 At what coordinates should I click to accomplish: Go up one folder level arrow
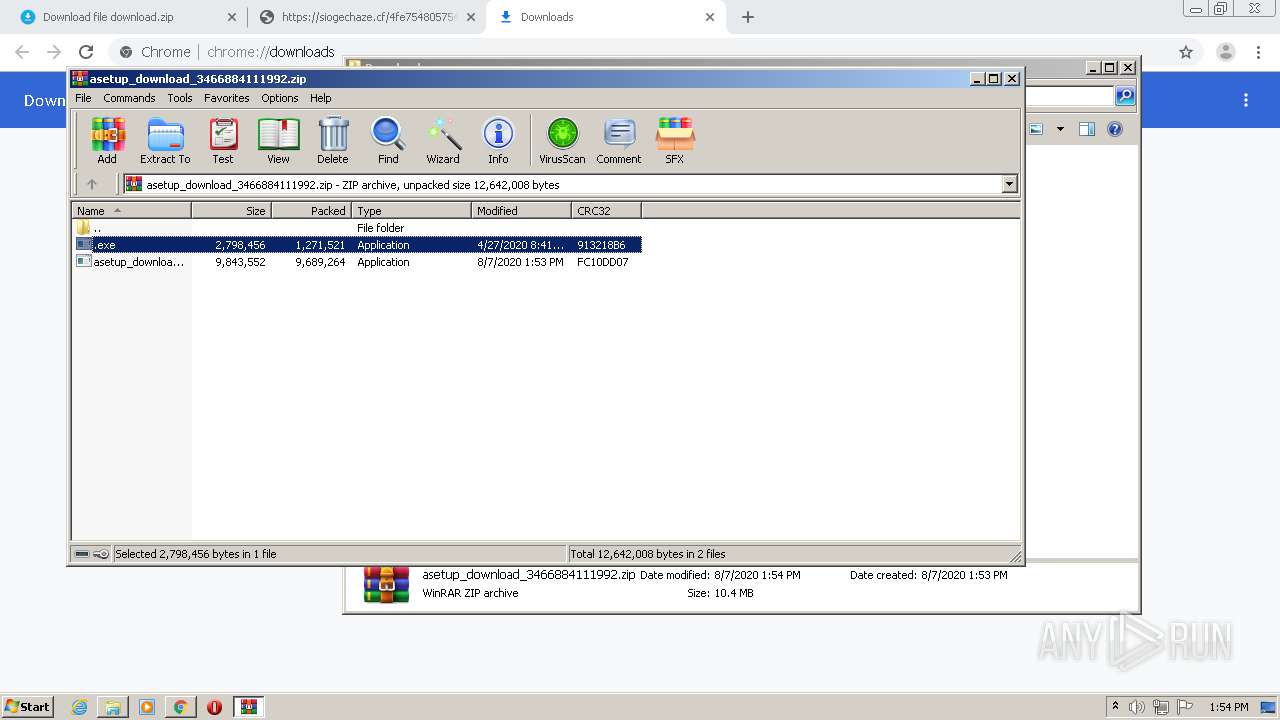[x=92, y=184]
